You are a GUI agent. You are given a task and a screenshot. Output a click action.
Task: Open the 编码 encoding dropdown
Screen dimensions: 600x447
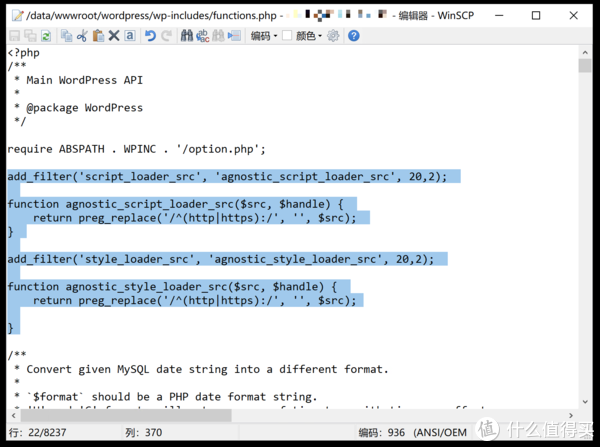264,36
